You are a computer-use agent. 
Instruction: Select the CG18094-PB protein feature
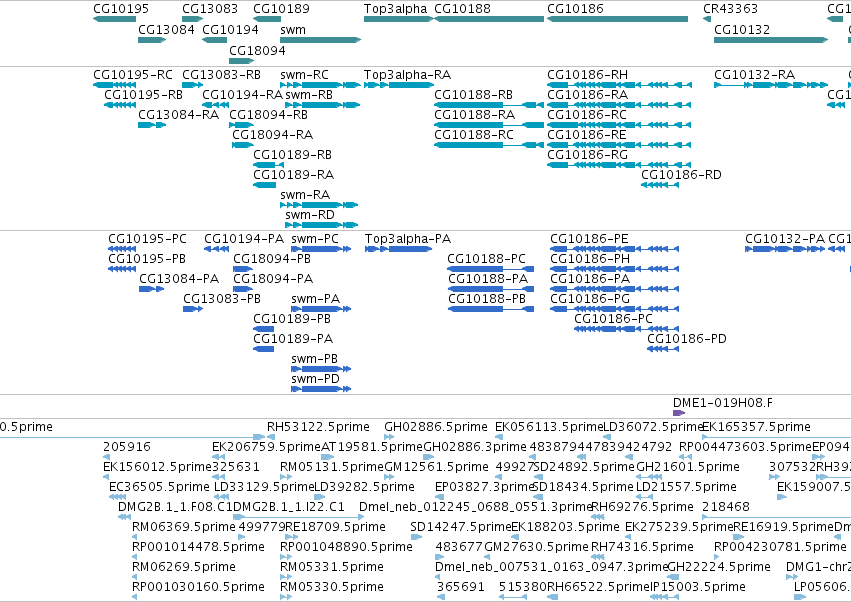click(x=243, y=269)
